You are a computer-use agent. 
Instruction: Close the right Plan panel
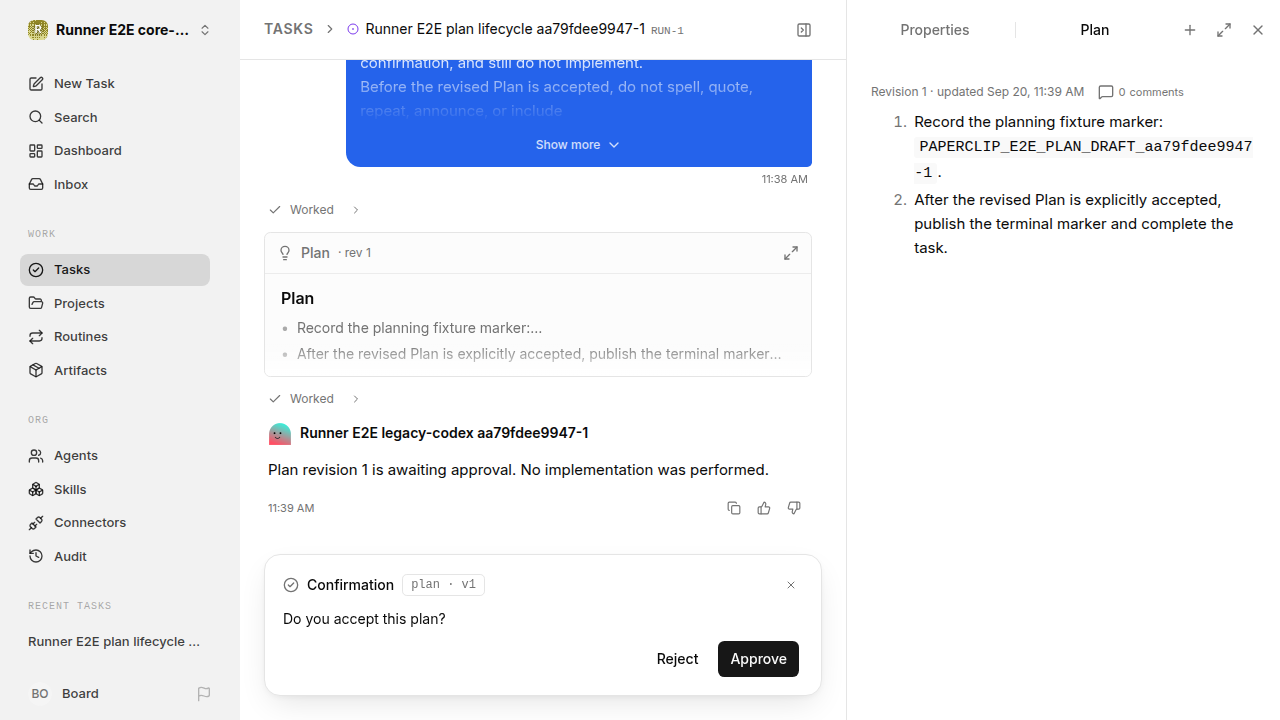click(1258, 30)
